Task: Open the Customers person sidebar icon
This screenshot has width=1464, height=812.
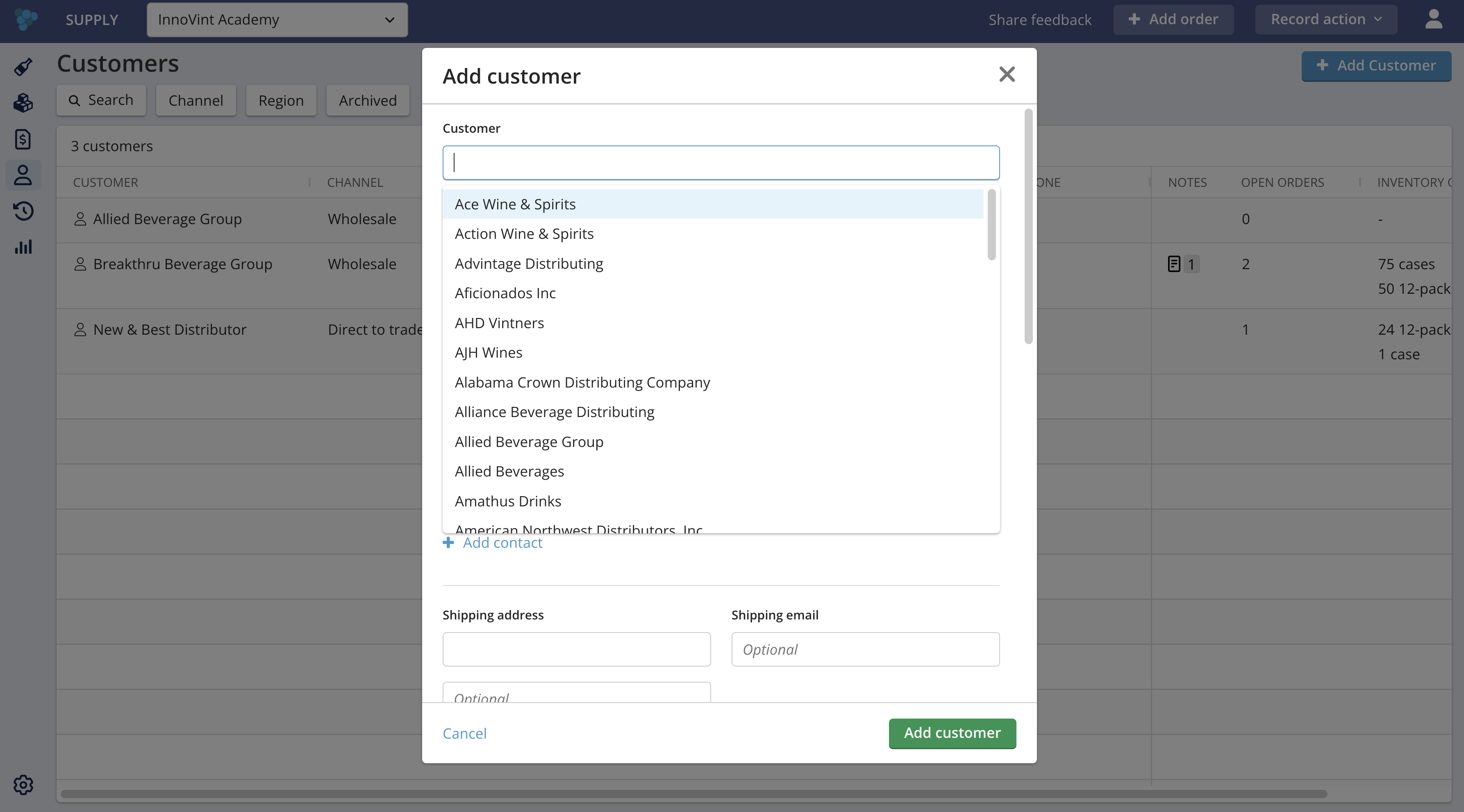Action: (x=23, y=175)
